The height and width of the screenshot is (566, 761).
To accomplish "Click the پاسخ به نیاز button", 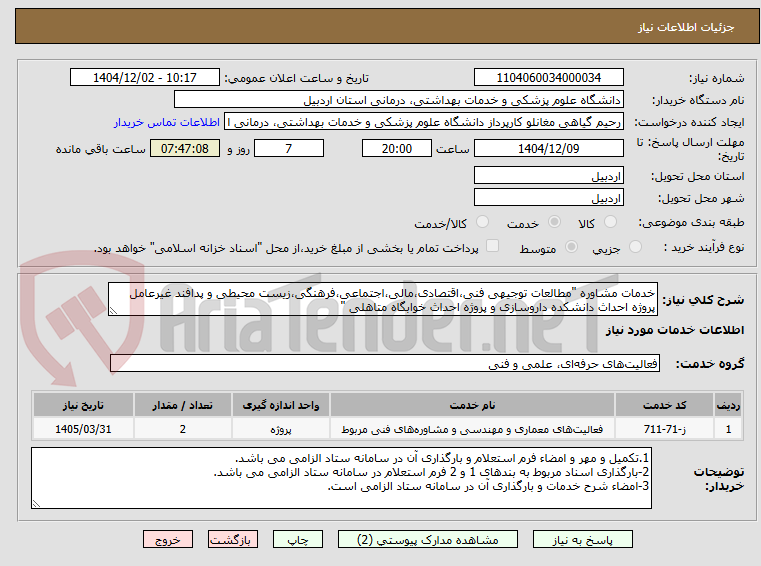I will pyautogui.click(x=582, y=539).
